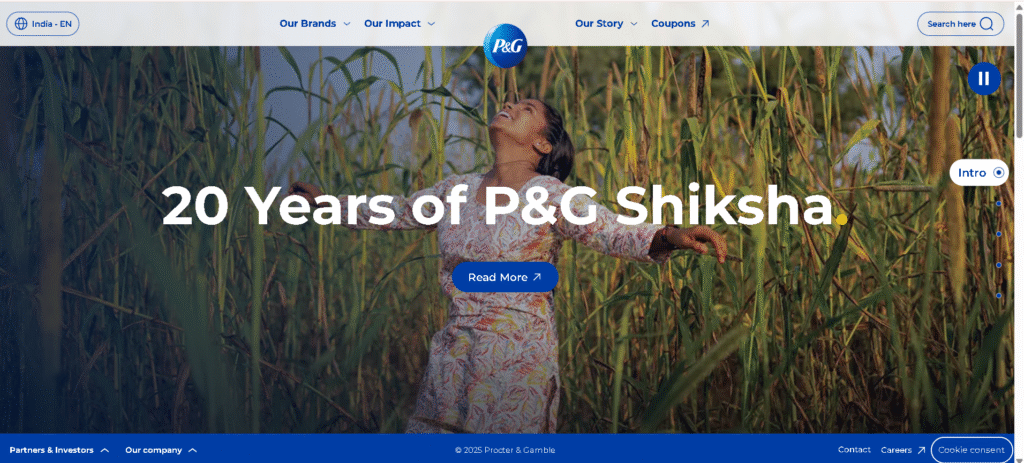Image resolution: width=1024 pixels, height=463 pixels.
Task: Click the Coupons external-link arrow icon
Action: tap(705, 24)
